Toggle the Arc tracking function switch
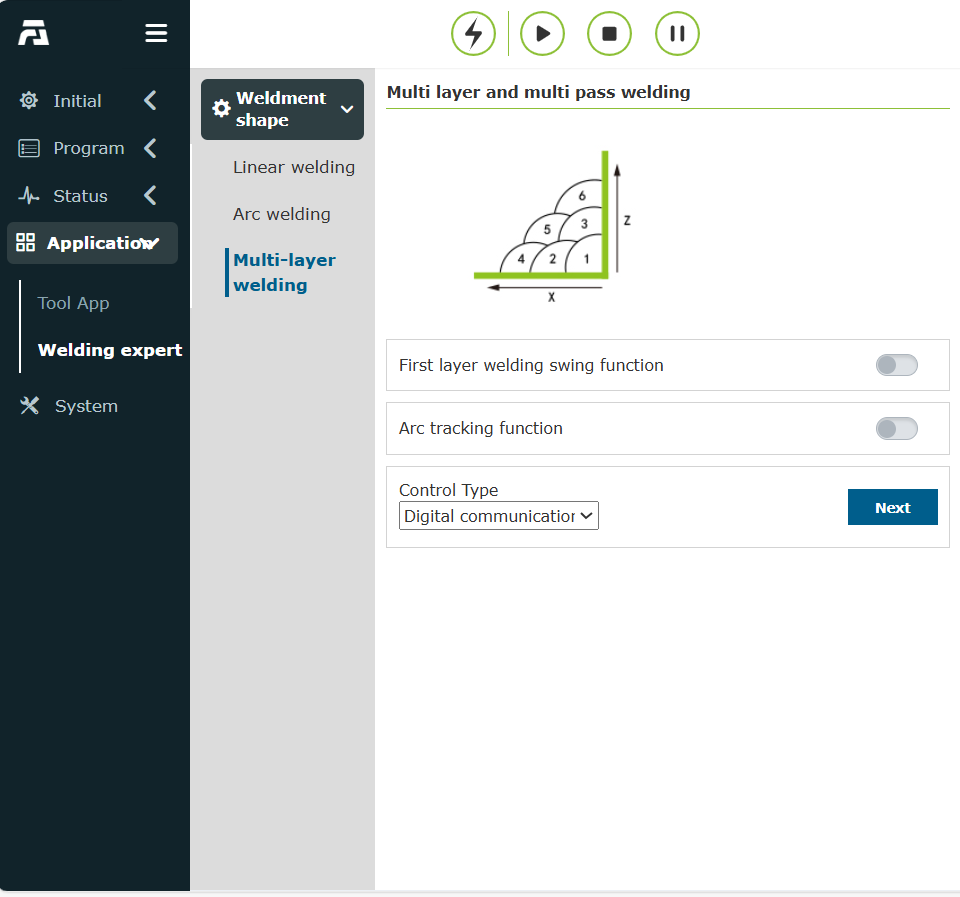The image size is (960, 897). (x=896, y=429)
